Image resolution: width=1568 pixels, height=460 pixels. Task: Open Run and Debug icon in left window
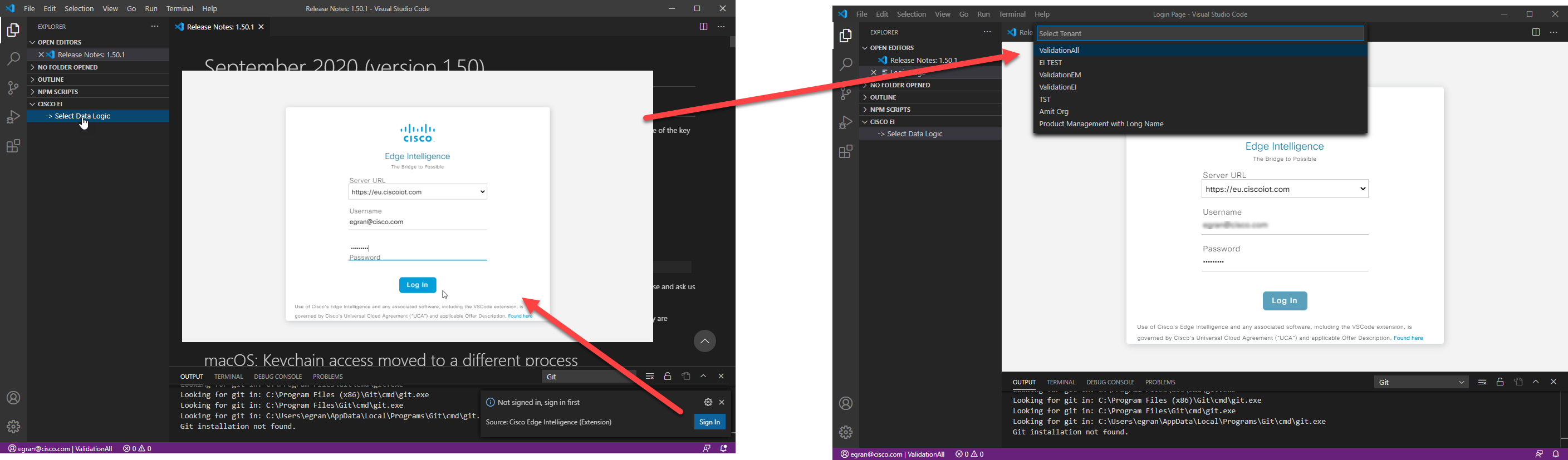click(x=13, y=117)
